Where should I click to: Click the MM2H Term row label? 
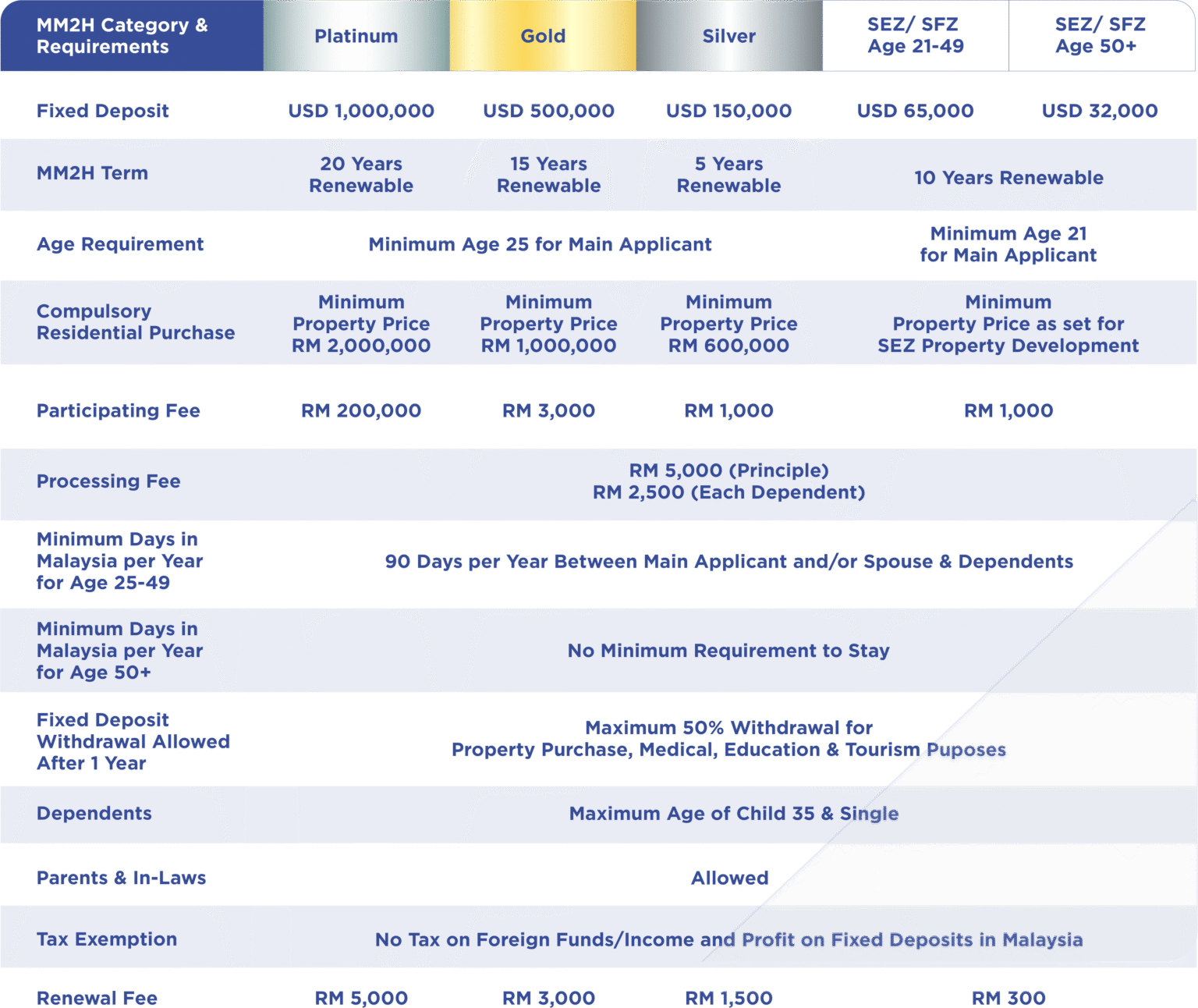[x=92, y=174]
